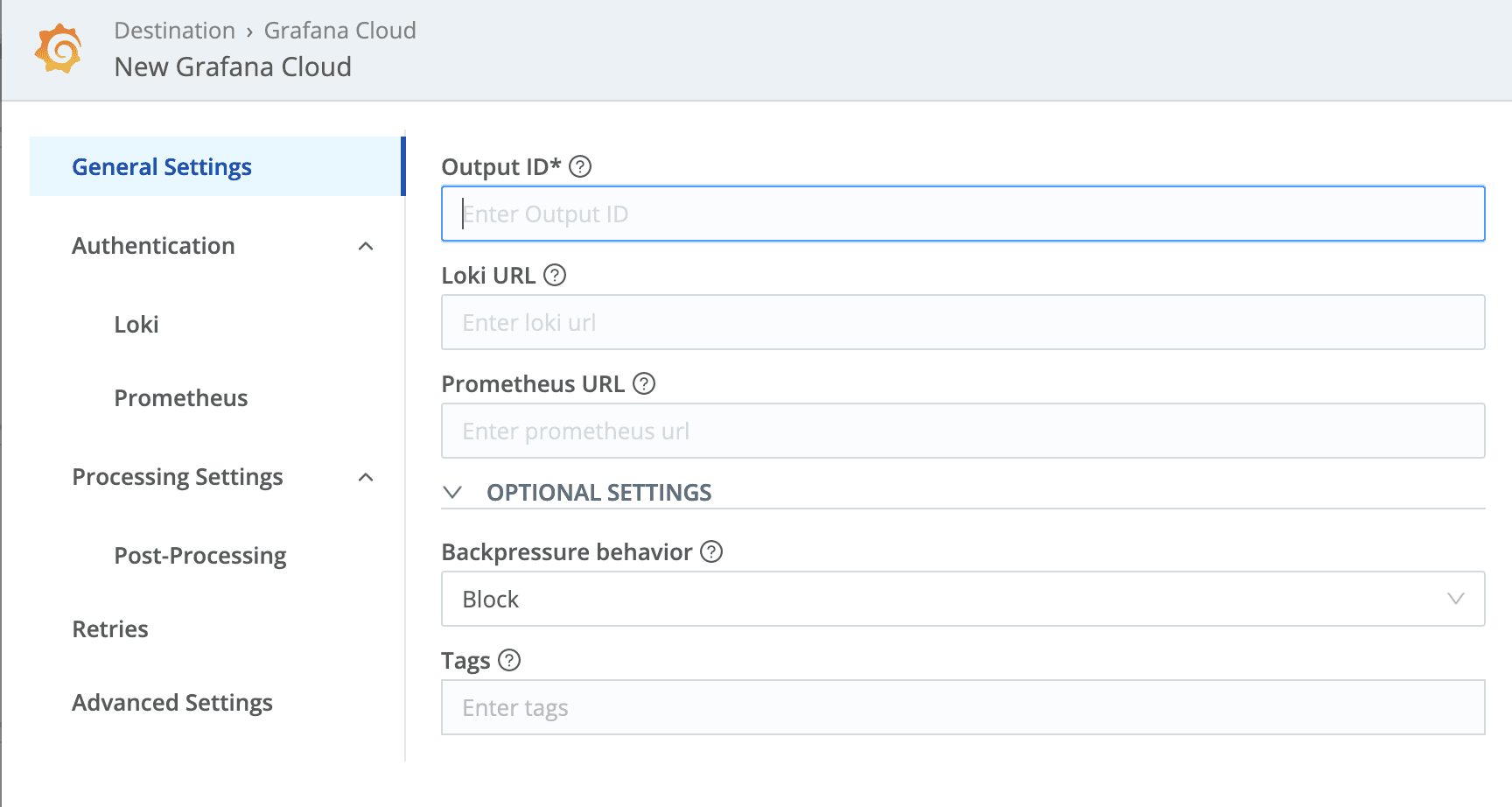Click the Grafana logo icon
Screen dimensions: 1512x807
(x=58, y=49)
